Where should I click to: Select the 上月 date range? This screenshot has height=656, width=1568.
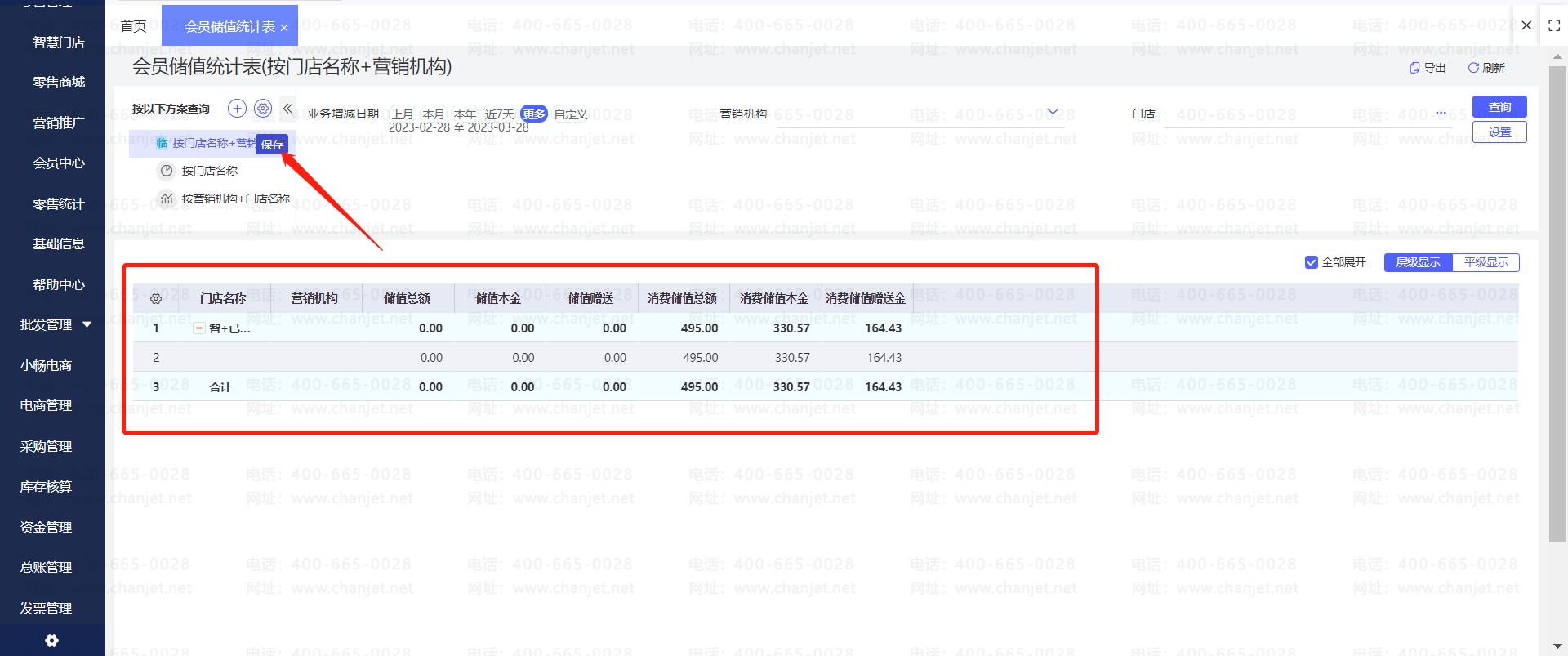pyautogui.click(x=403, y=114)
